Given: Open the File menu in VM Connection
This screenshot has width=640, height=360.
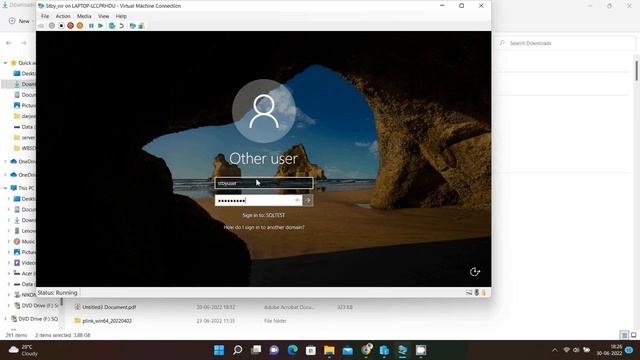Looking at the screenshot, I should 45,16.
